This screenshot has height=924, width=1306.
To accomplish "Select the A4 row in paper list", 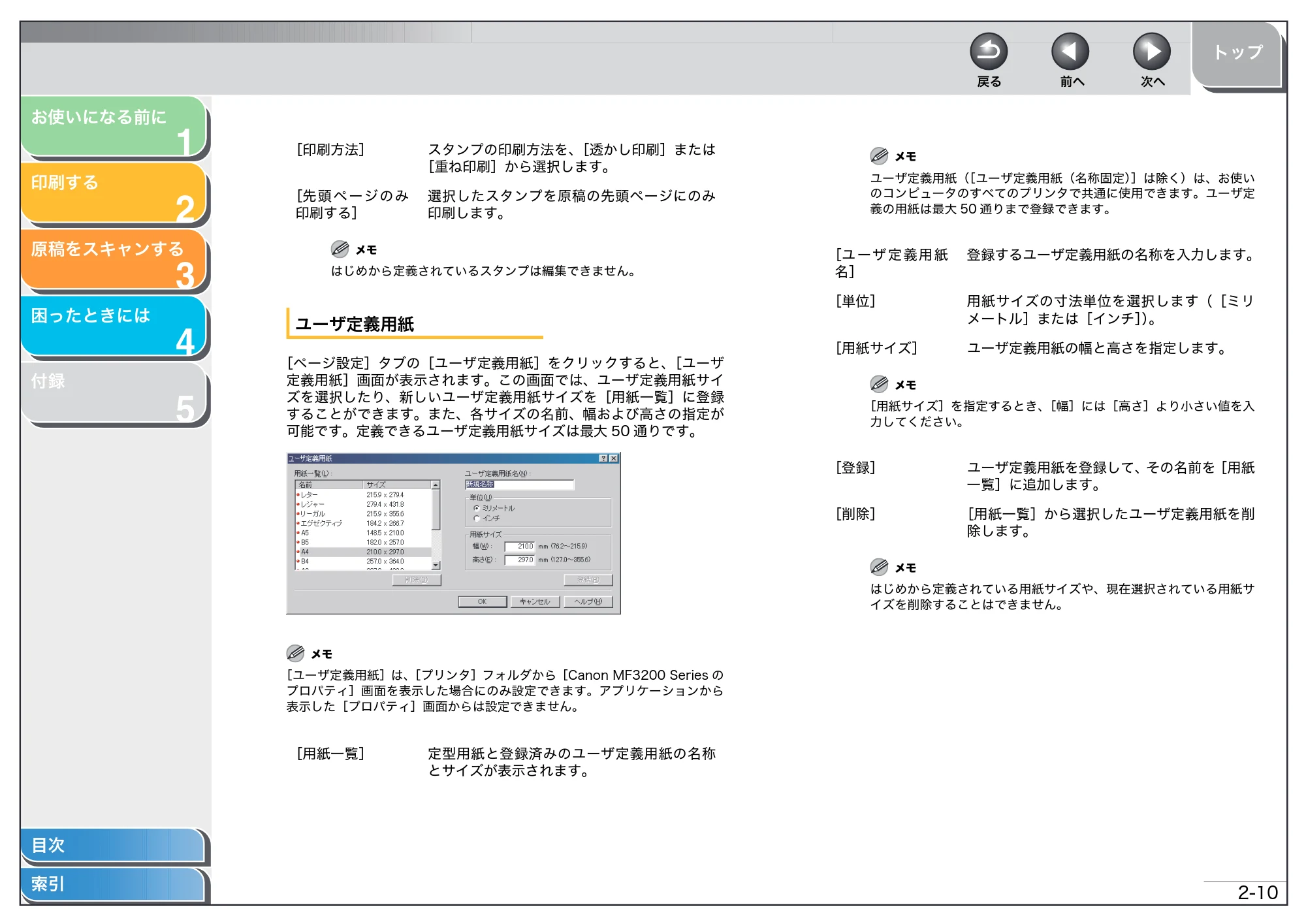I will 363,552.
